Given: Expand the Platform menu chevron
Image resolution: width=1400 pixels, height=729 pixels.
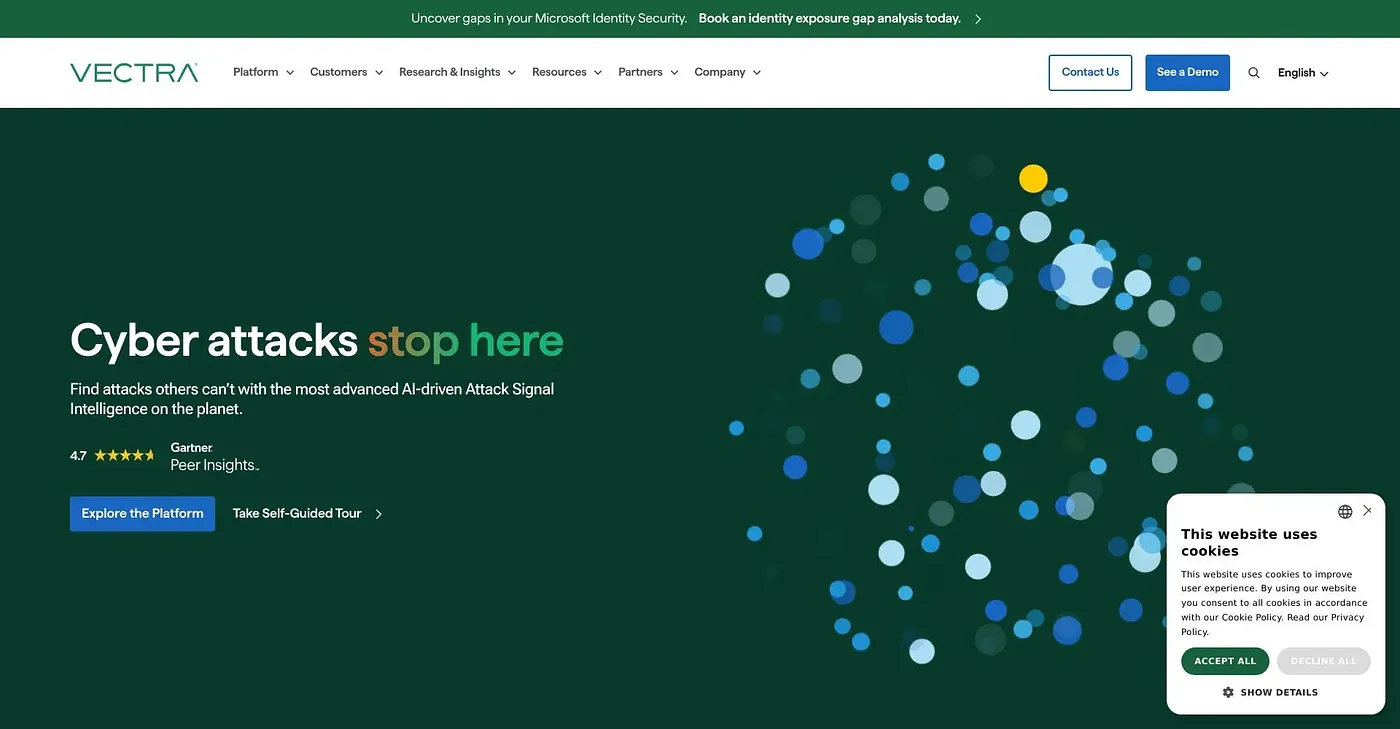Looking at the screenshot, I should click(x=290, y=73).
